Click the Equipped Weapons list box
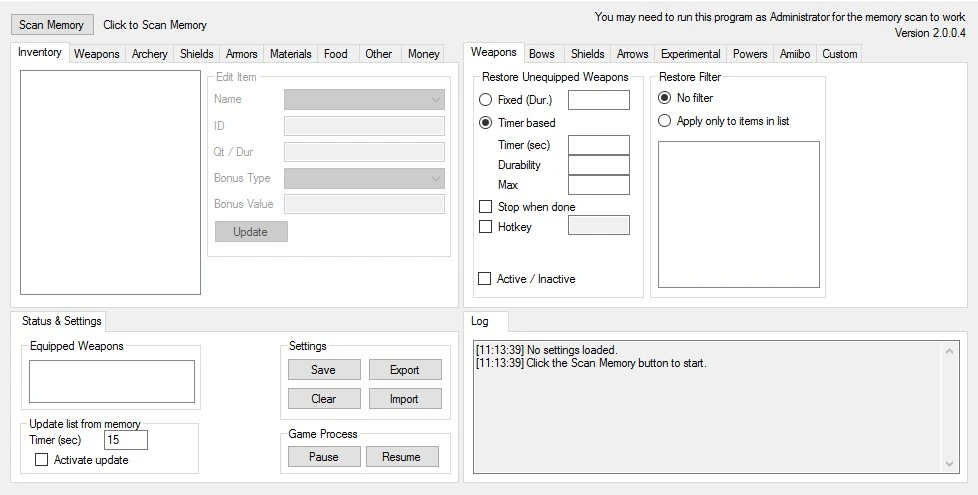The height and width of the screenshot is (495, 978). click(112, 382)
